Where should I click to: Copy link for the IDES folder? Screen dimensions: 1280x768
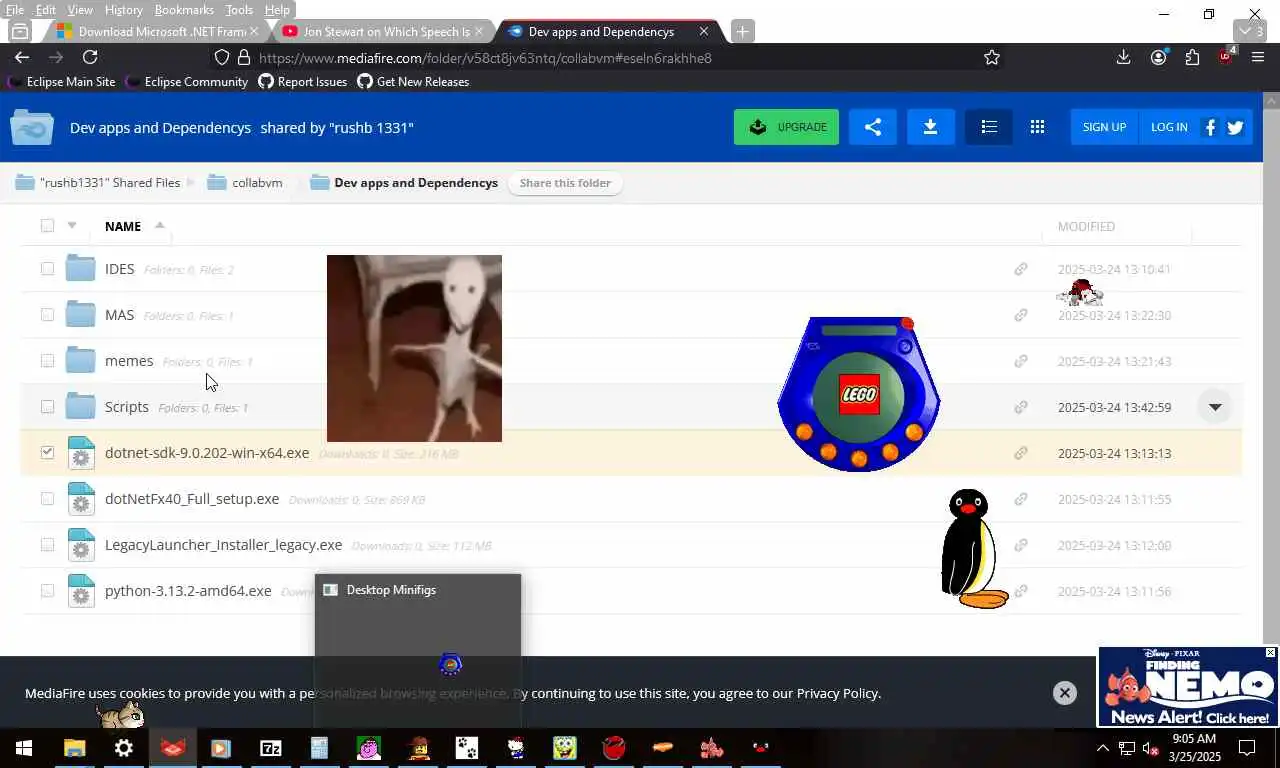click(x=1021, y=269)
